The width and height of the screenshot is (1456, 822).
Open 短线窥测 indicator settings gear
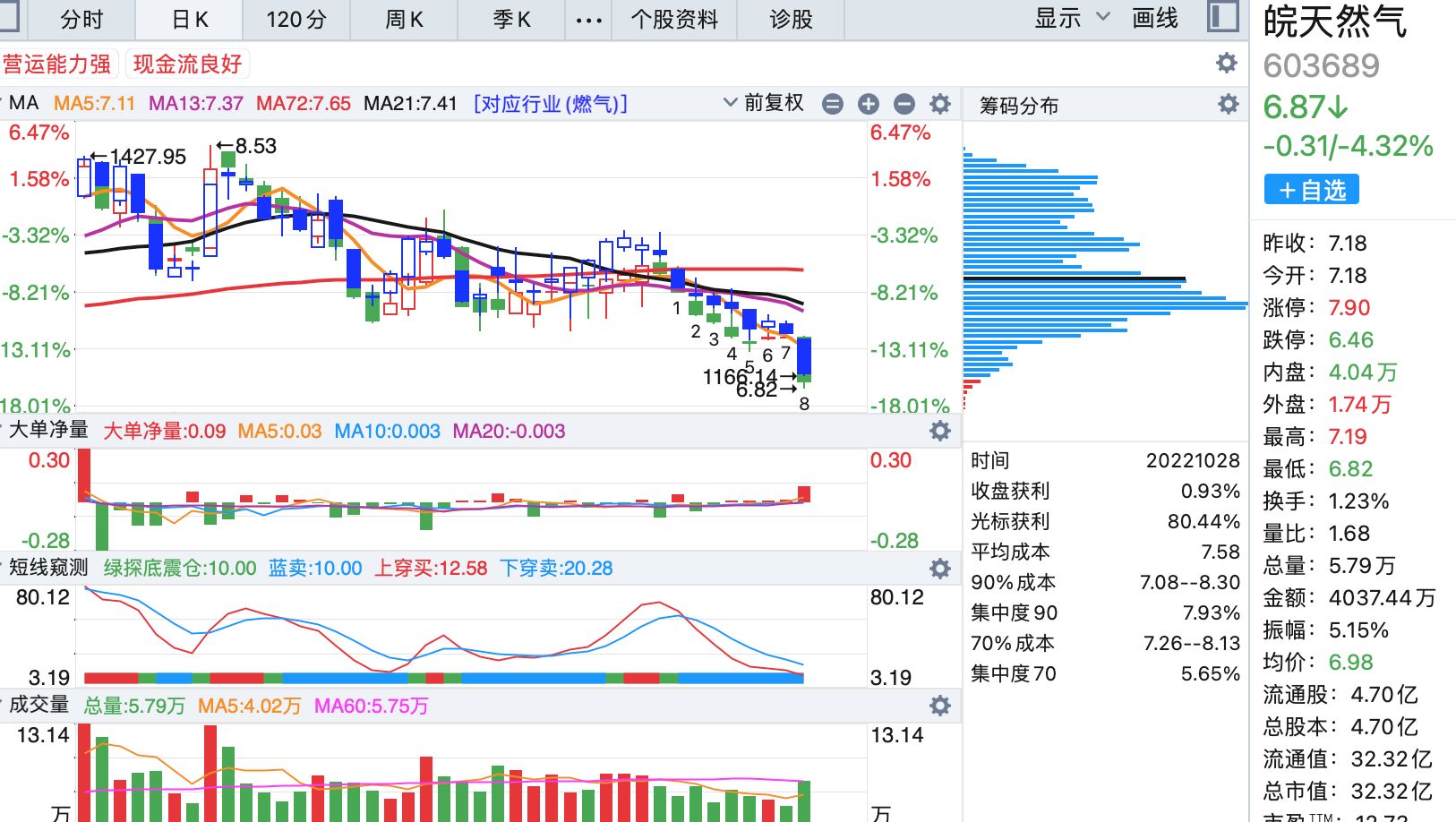[x=940, y=569]
